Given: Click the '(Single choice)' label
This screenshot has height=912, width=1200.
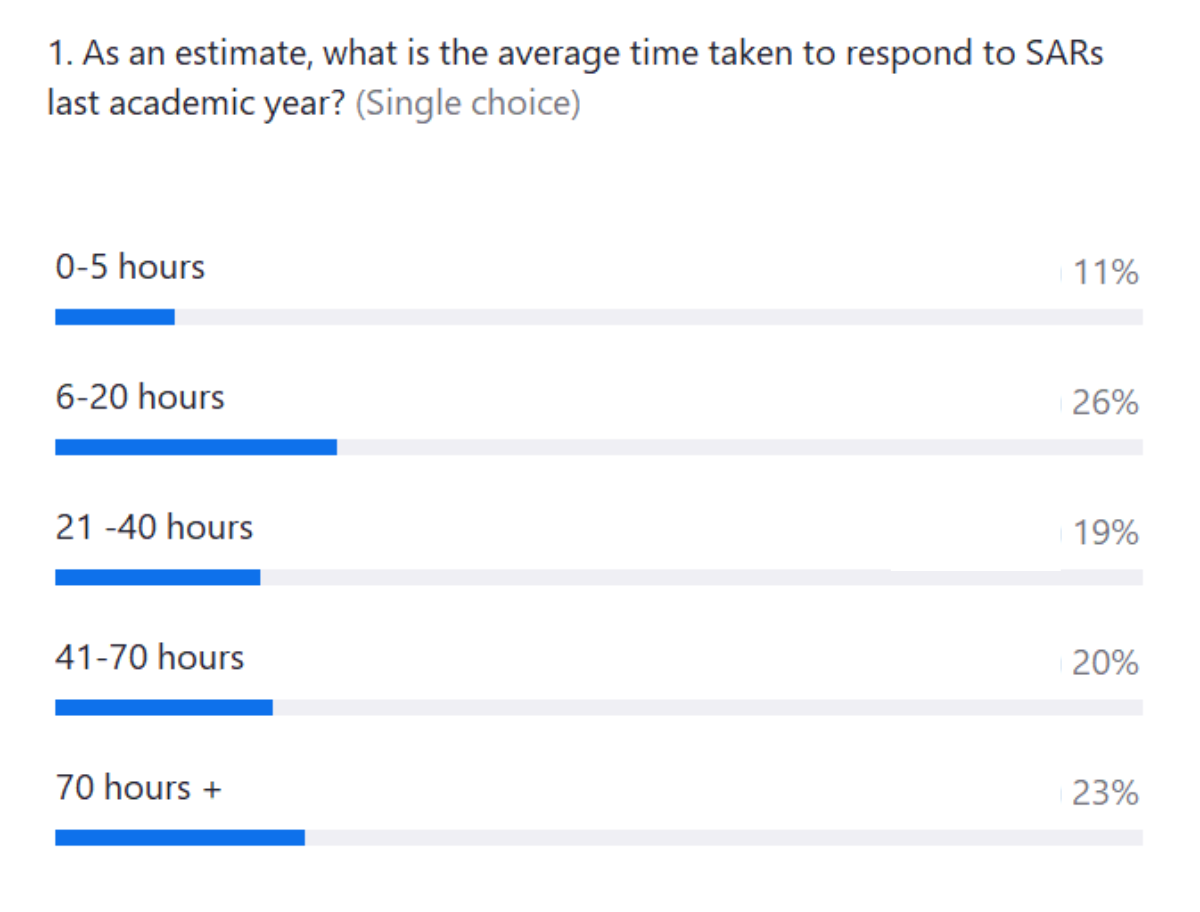Looking at the screenshot, I should coord(468,103).
